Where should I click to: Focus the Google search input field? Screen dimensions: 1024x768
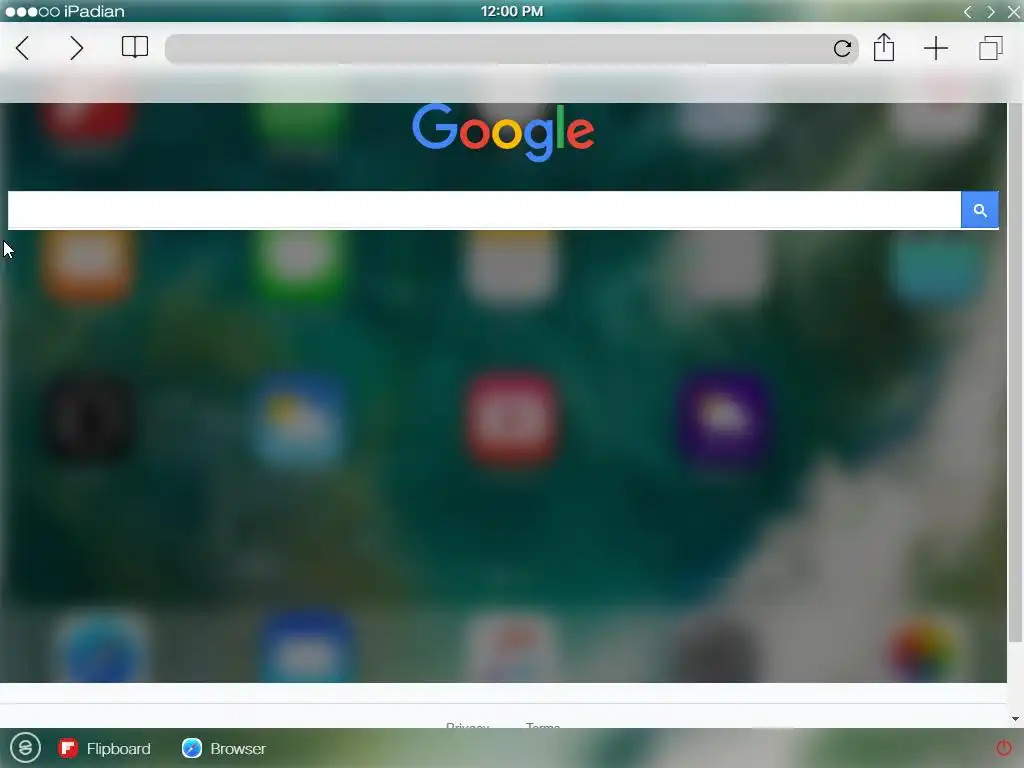(484, 210)
